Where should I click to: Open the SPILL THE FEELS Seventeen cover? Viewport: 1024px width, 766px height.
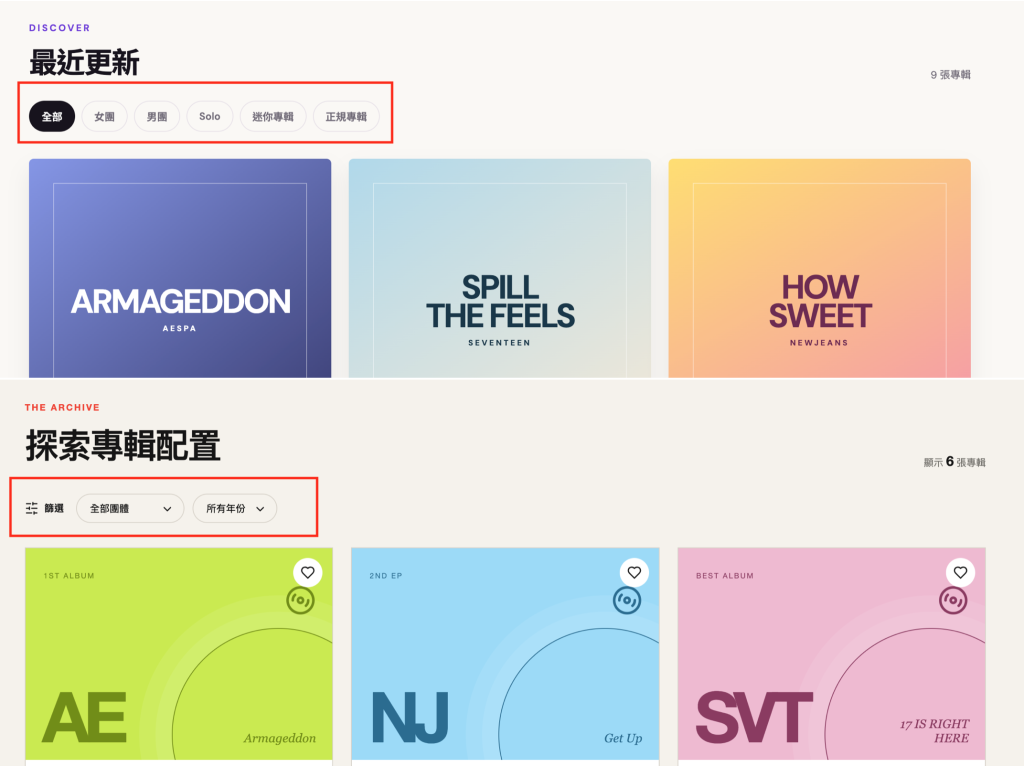(500, 268)
